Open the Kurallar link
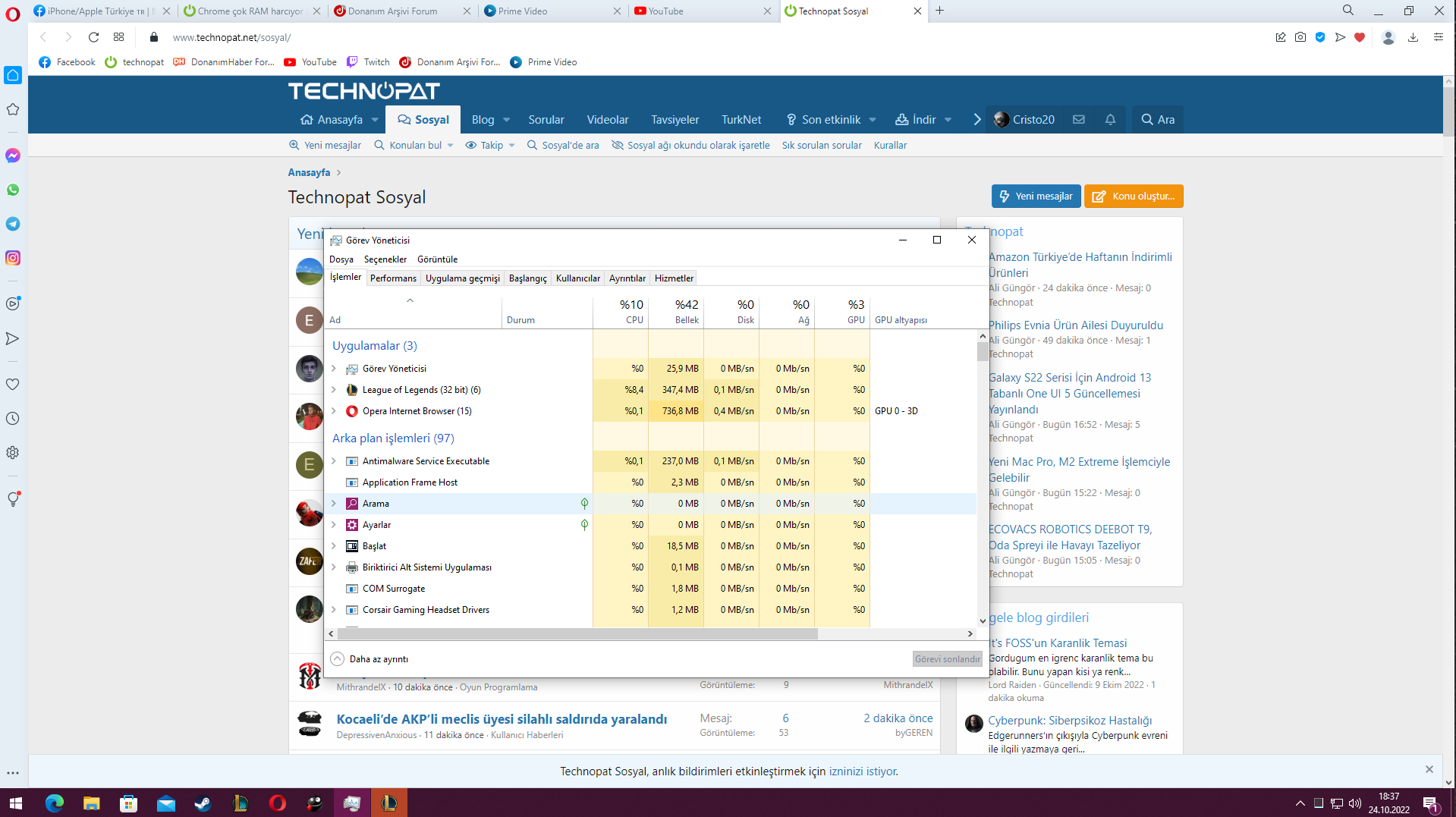 (x=890, y=145)
